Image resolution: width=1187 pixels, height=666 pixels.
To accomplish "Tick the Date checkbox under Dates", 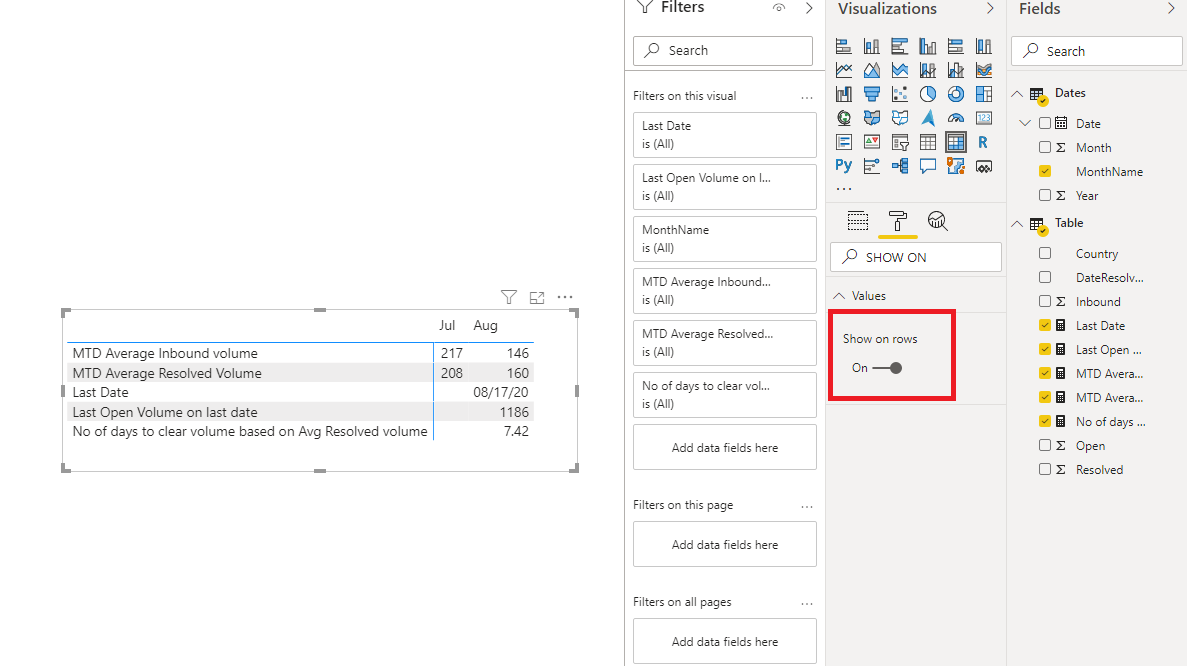I will click(x=1045, y=123).
